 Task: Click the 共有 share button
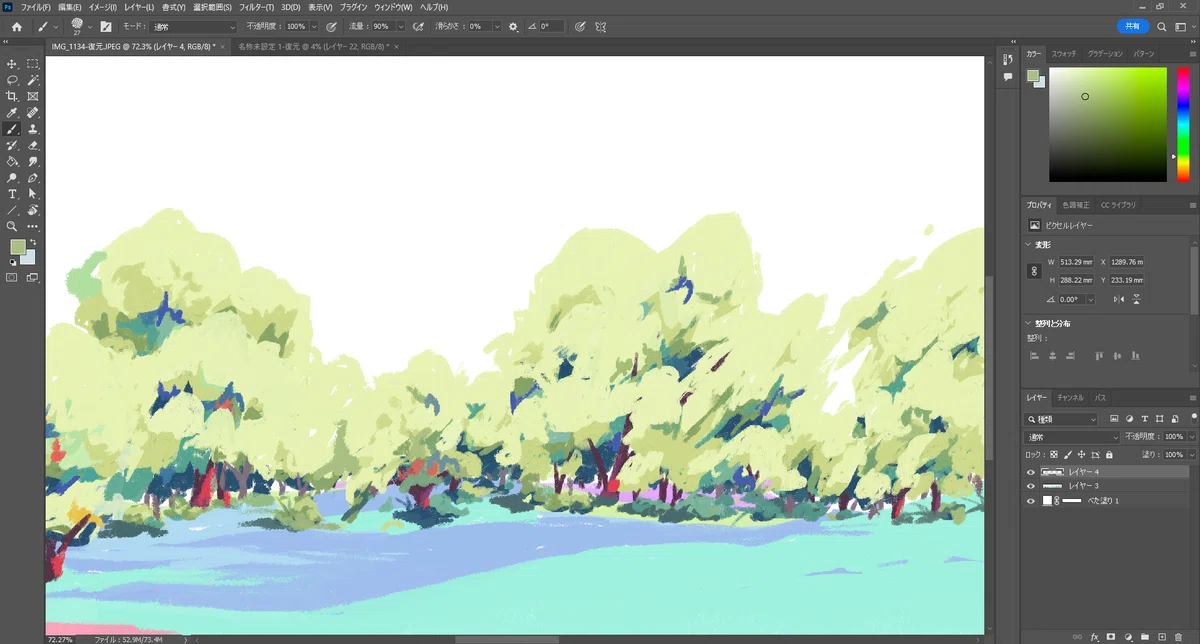coord(1132,27)
